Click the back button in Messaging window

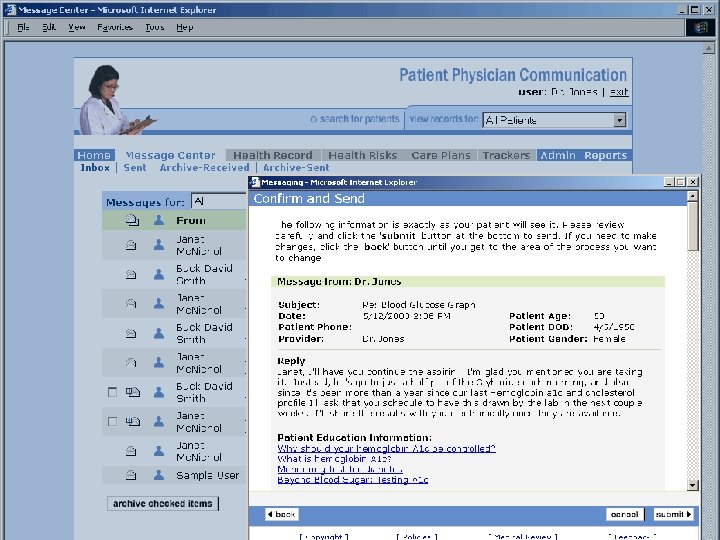[281, 514]
